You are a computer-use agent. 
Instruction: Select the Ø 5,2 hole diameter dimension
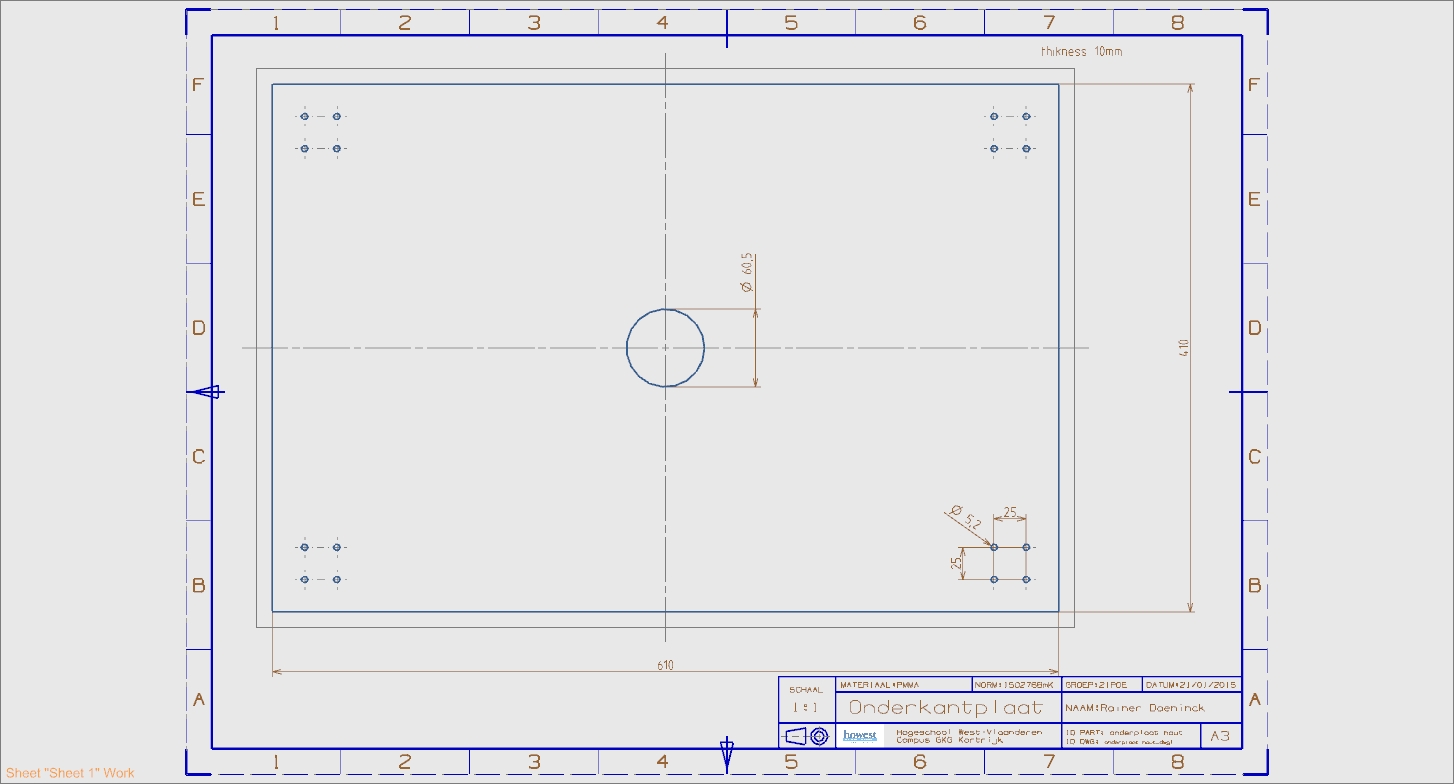click(966, 516)
